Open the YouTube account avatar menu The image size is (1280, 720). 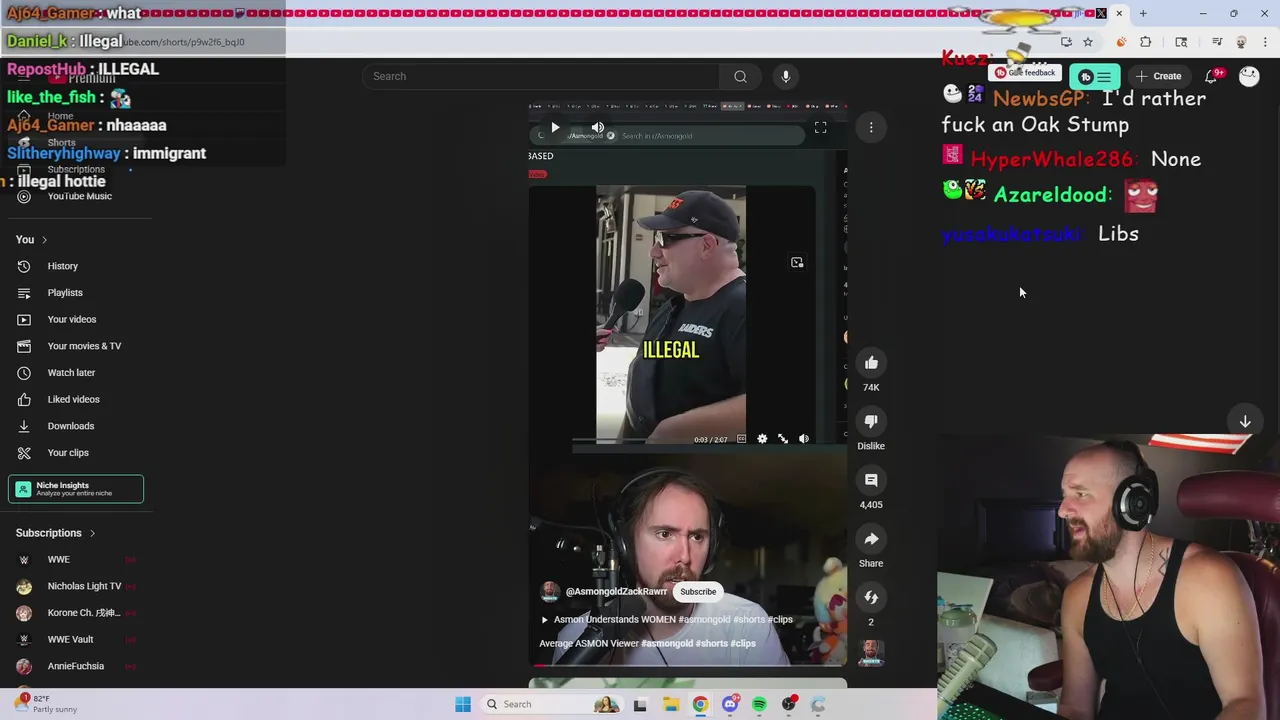pos(1249,76)
